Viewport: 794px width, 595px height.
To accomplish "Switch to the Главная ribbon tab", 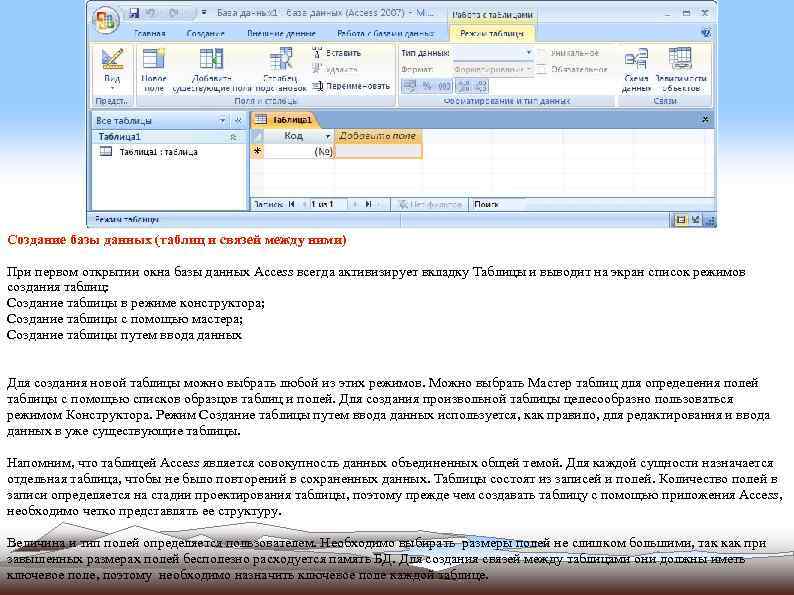I will [149, 34].
